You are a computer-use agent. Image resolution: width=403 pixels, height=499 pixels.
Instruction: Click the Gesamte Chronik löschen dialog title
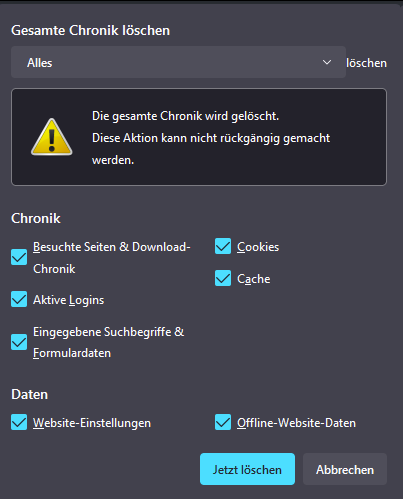[91, 30]
